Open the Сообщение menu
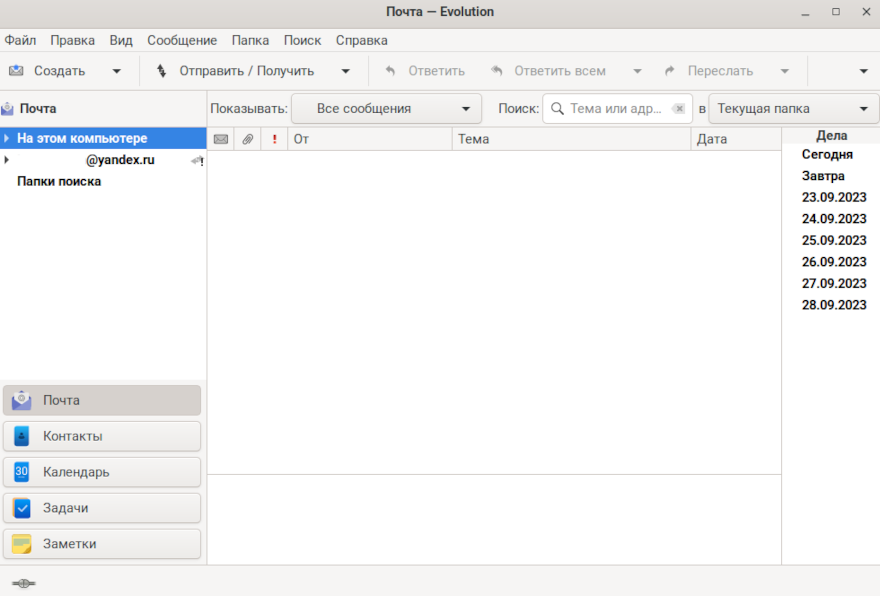Viewport: 880px width, 596px height. pyautogui.click(x=182, y=40)
